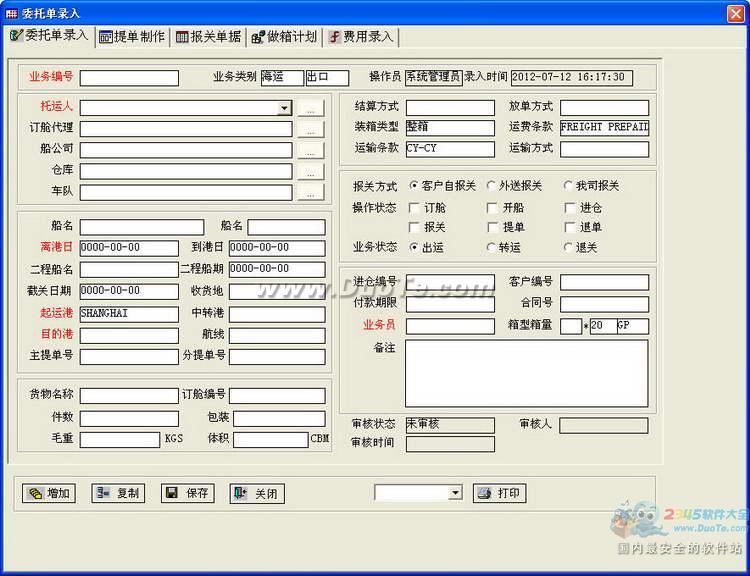Viewport: 750px width, 576px height.
Task: Click the 毛重 input field
Action: coord(120,440)
